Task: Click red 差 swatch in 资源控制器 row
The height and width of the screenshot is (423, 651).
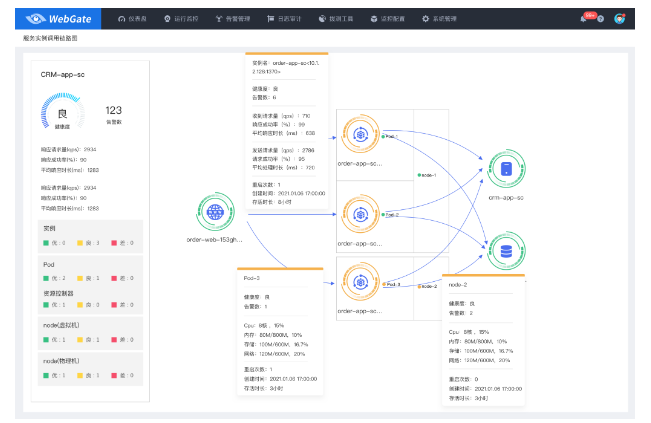Action: click(114, 305)
